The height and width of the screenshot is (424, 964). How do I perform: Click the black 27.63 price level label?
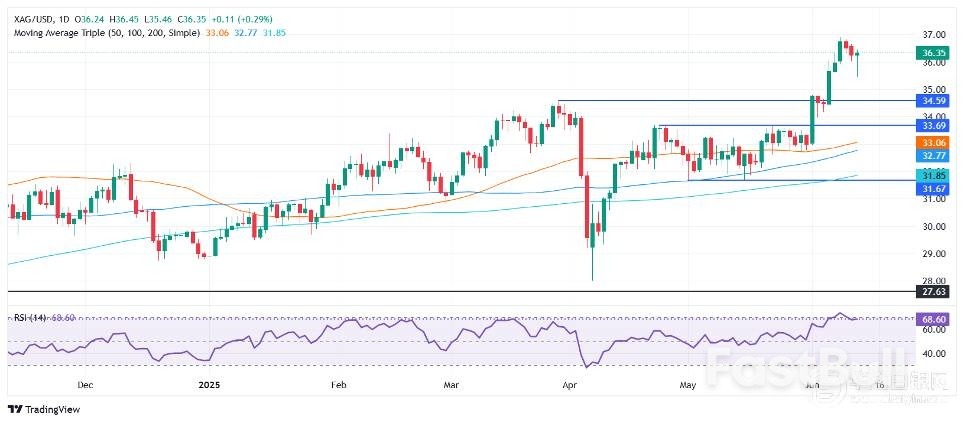(934, 291)
